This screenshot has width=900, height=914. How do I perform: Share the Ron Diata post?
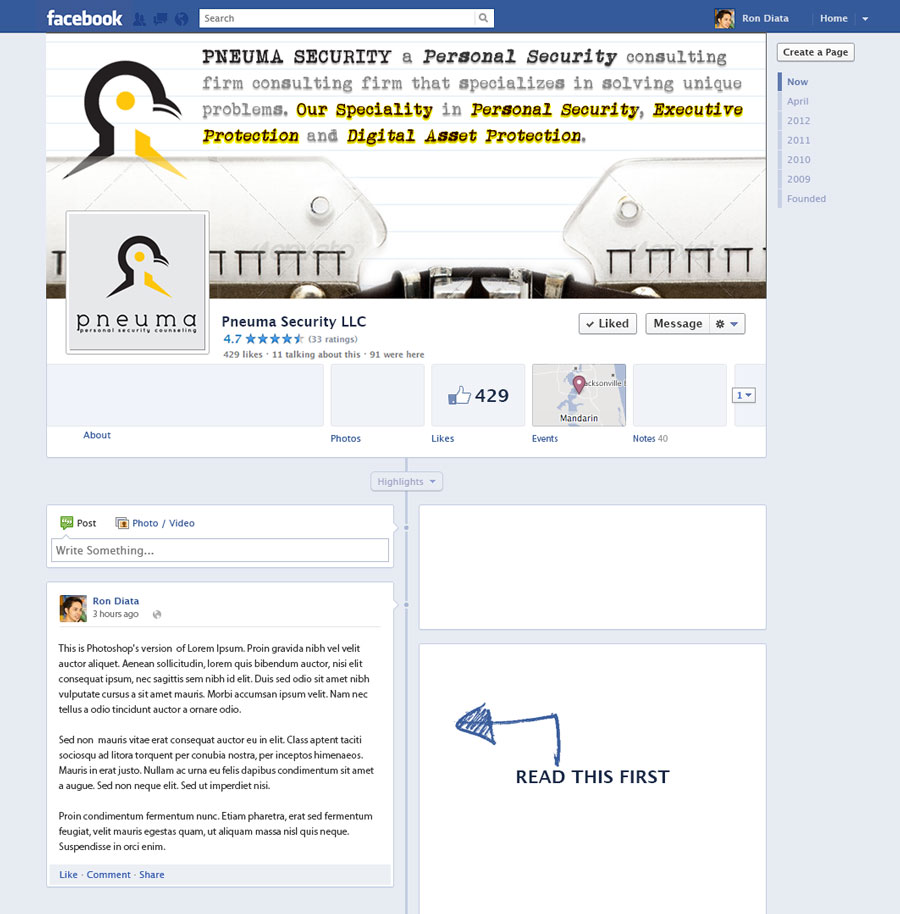(152, 875)
